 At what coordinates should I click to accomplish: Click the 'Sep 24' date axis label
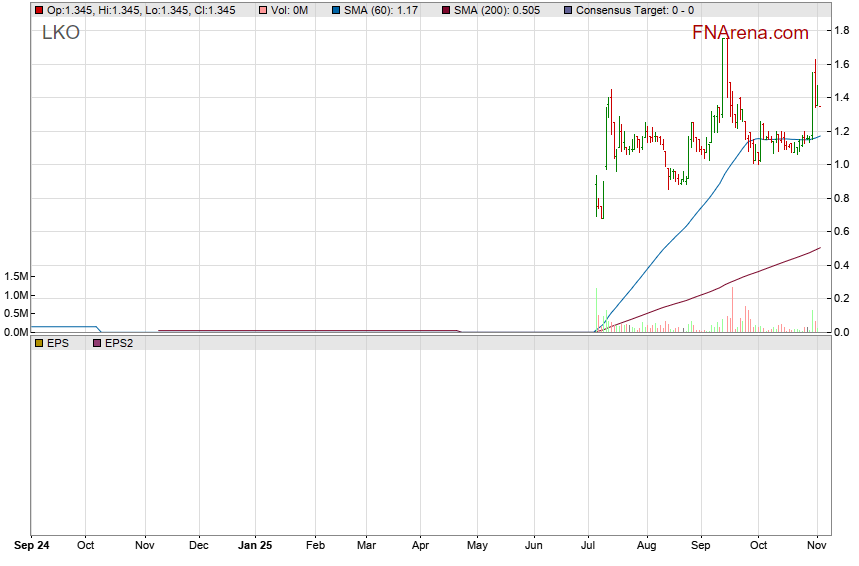(32, 546)
